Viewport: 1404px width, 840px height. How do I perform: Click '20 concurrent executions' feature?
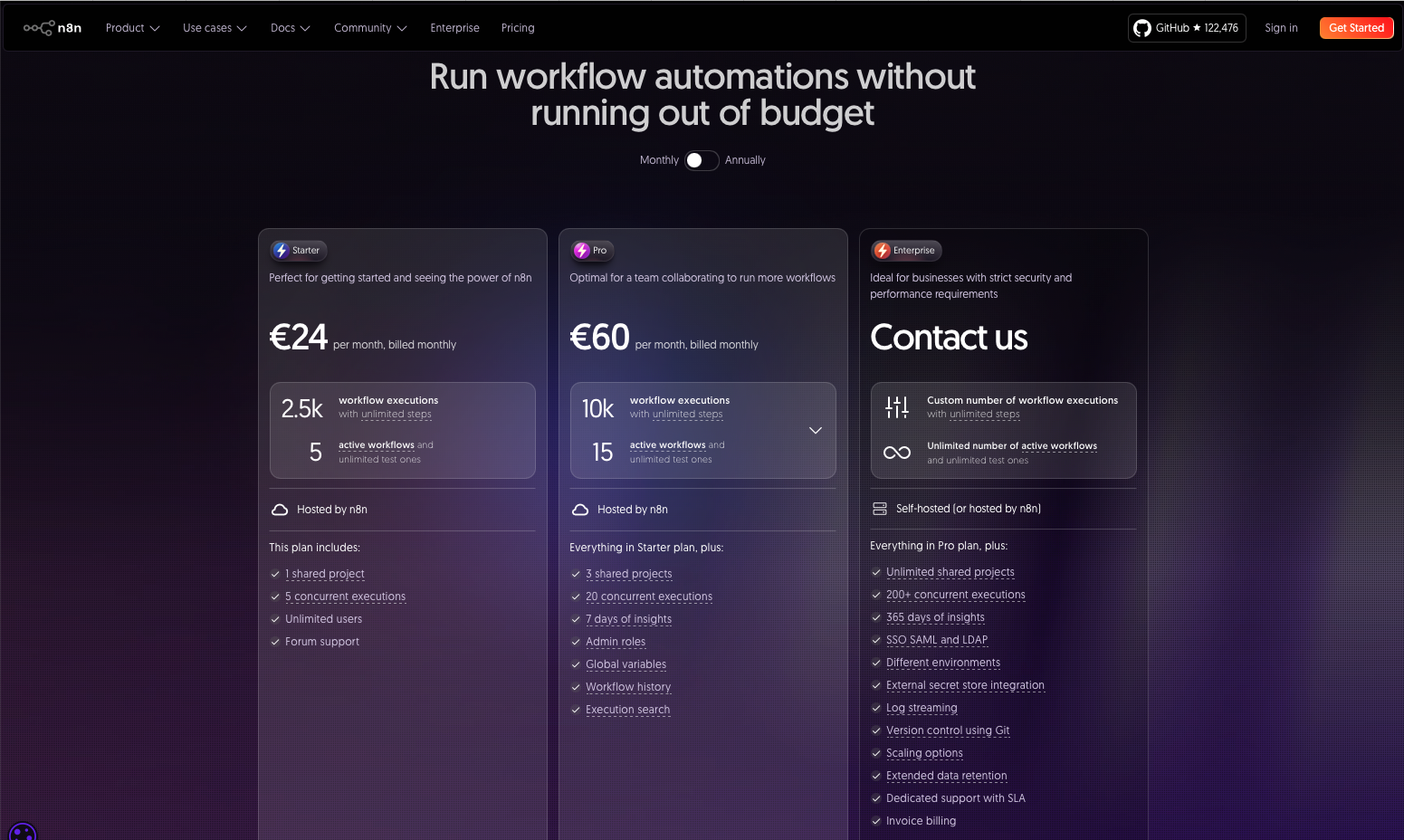point(649,597)
